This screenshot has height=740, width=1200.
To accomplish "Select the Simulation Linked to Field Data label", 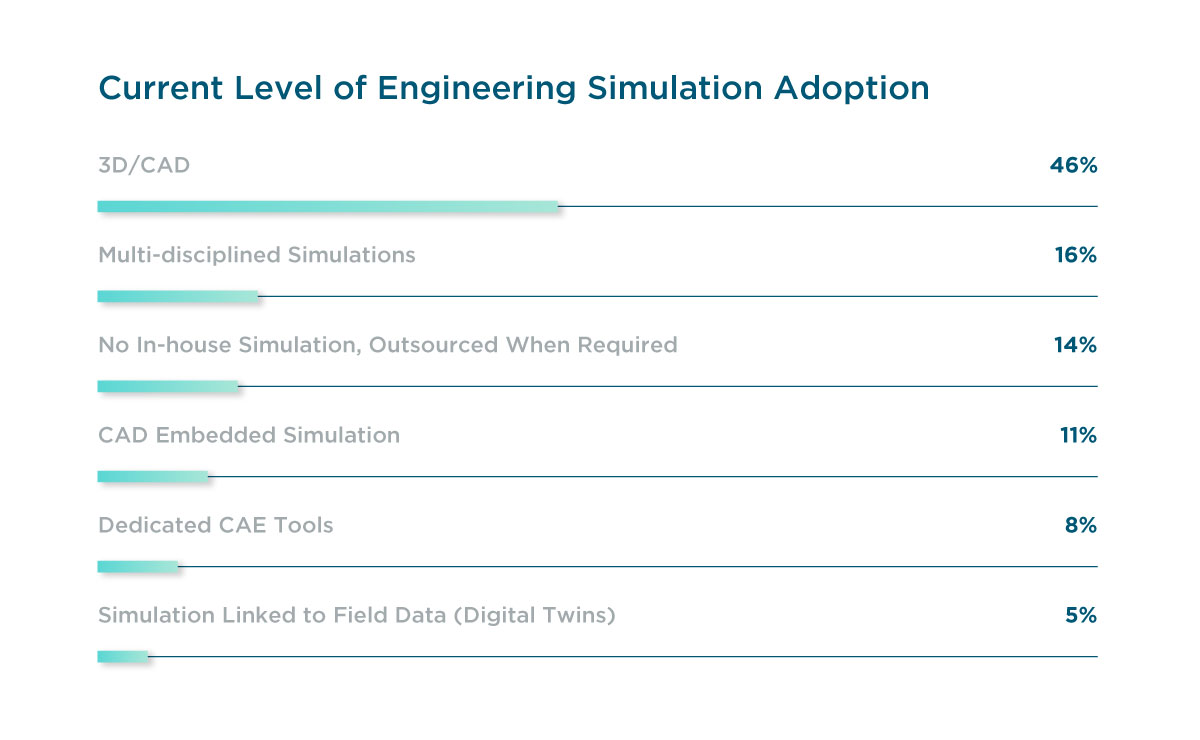I will 356,615.
